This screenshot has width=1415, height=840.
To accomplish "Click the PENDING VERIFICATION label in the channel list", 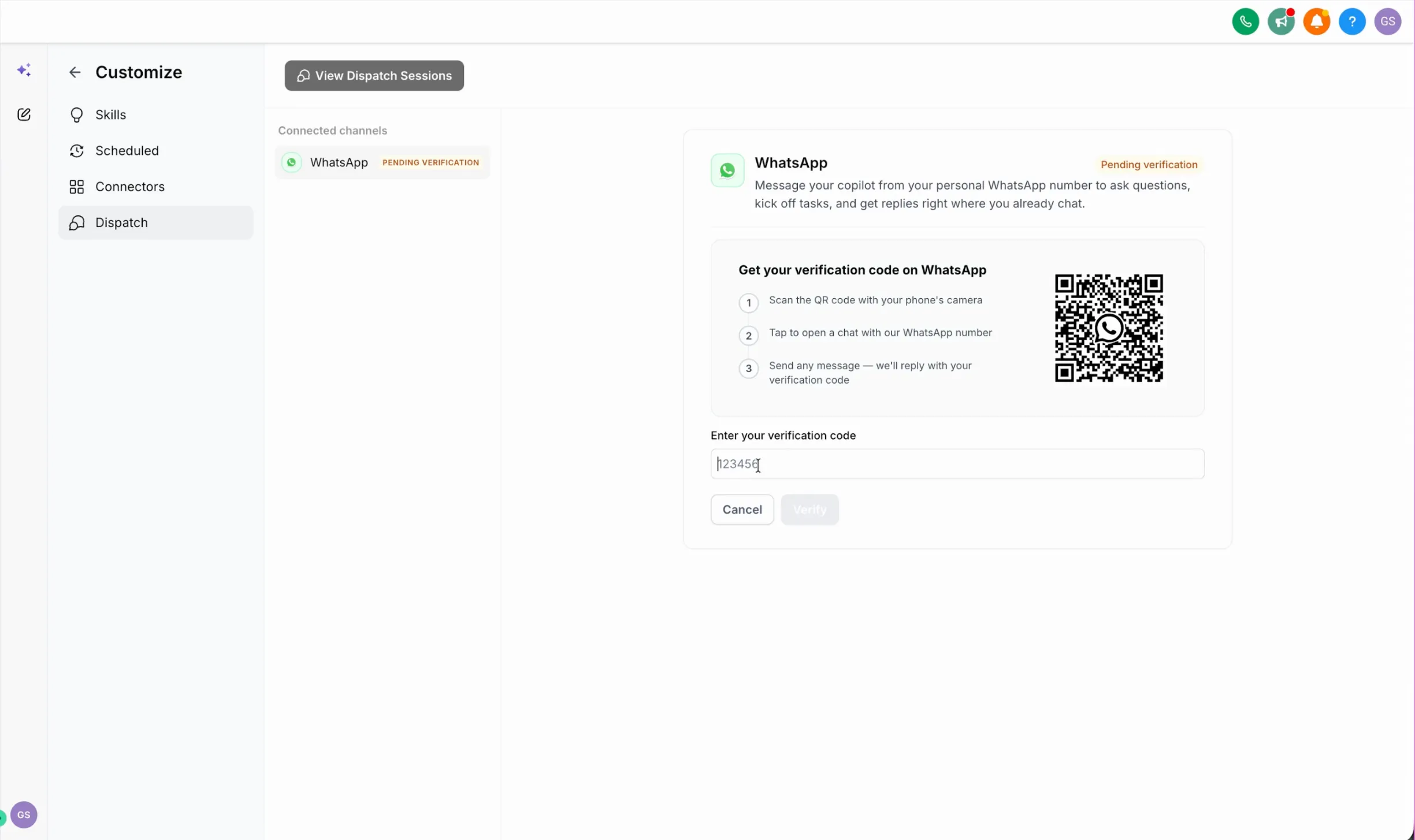I will click(x=430, y=162).
